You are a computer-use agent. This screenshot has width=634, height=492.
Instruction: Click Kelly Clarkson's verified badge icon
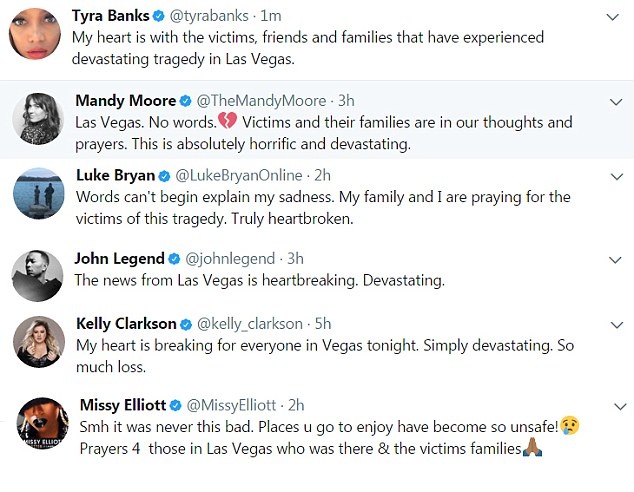(x=186, y=324)
